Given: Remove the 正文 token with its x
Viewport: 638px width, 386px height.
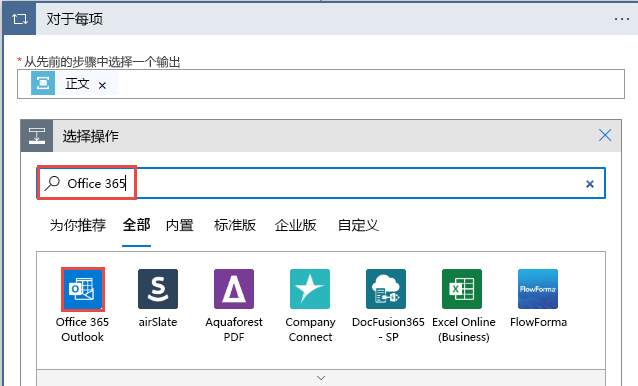Looking at the screenshot, I should pyautogui.click(x=102, y=85).
